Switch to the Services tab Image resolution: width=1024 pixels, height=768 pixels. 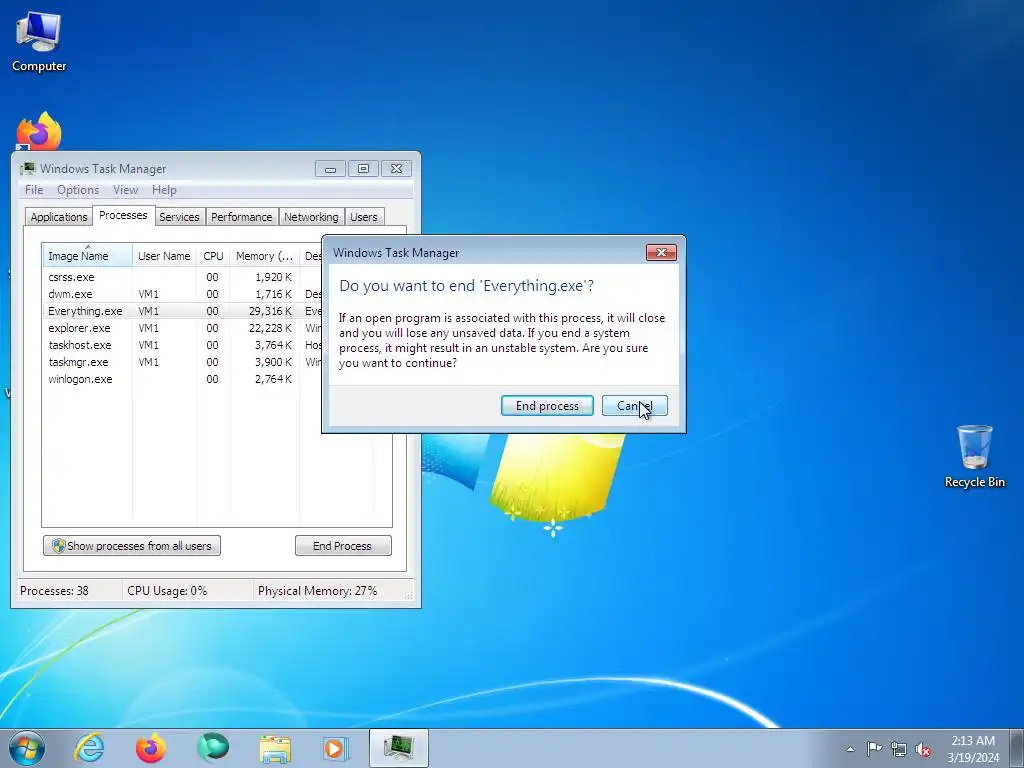point(179,217)
